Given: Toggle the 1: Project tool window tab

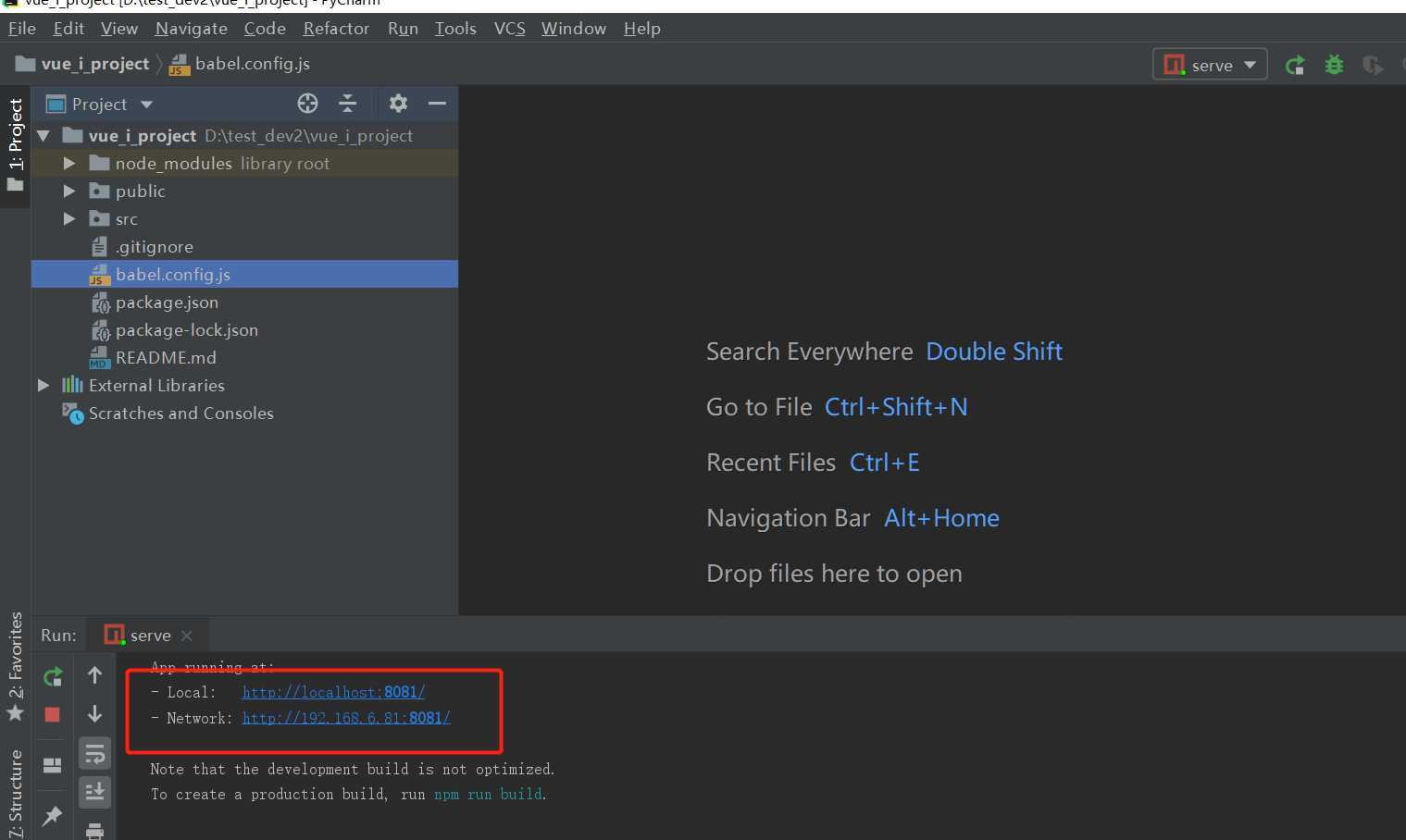Looking at the screenshot, I should (x=15, y=146).
